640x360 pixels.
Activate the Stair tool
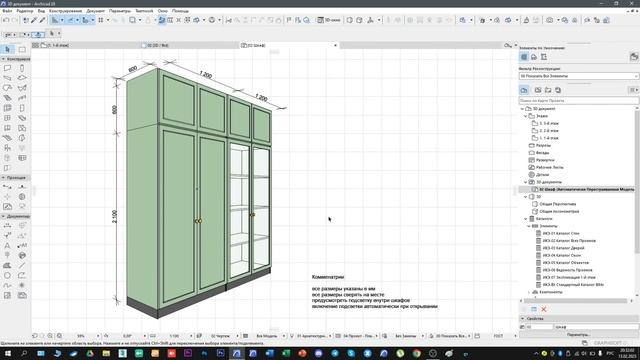tap(7, 98)
